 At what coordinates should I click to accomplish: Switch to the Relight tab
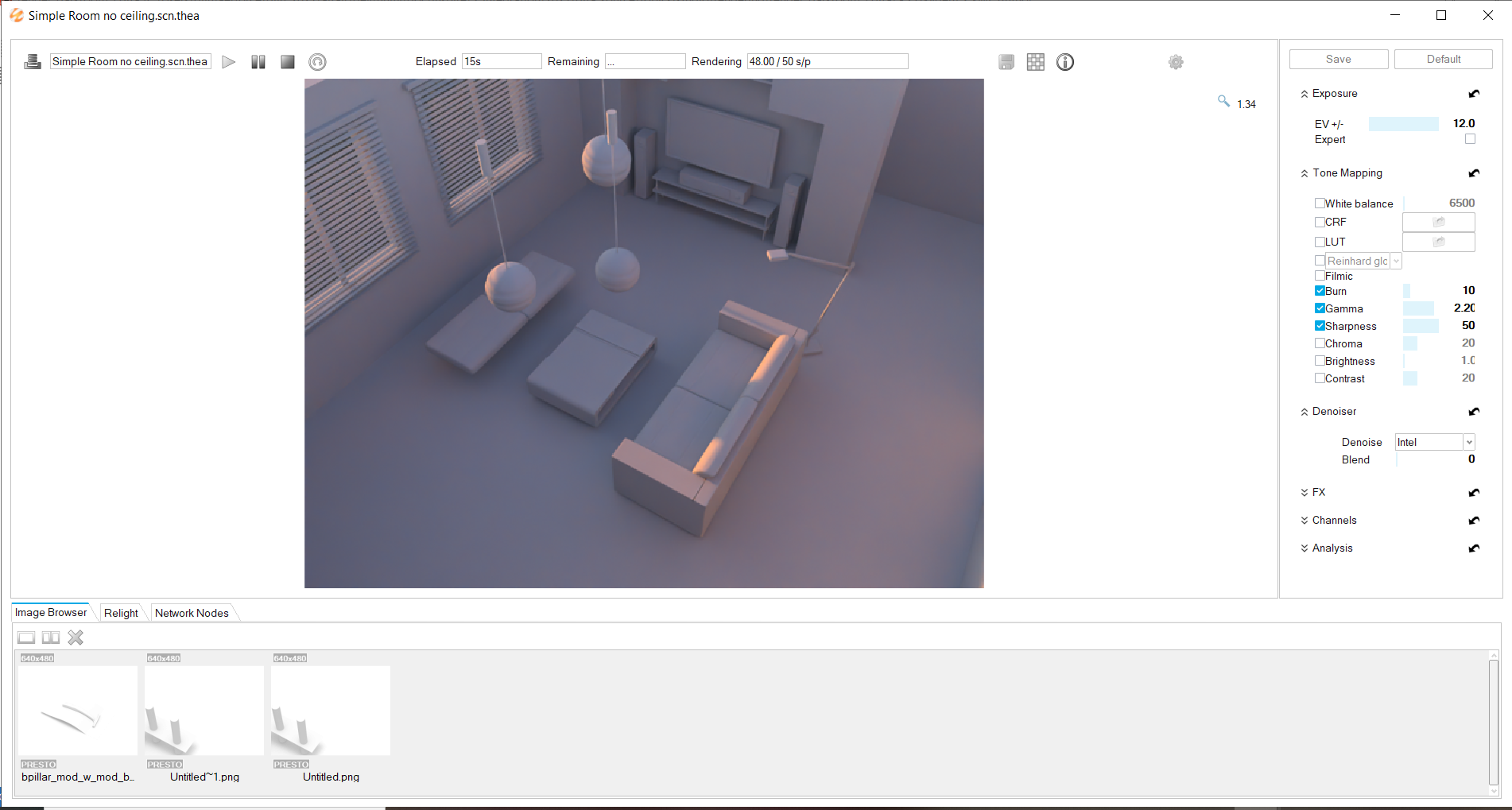click(x=121, y=613)
